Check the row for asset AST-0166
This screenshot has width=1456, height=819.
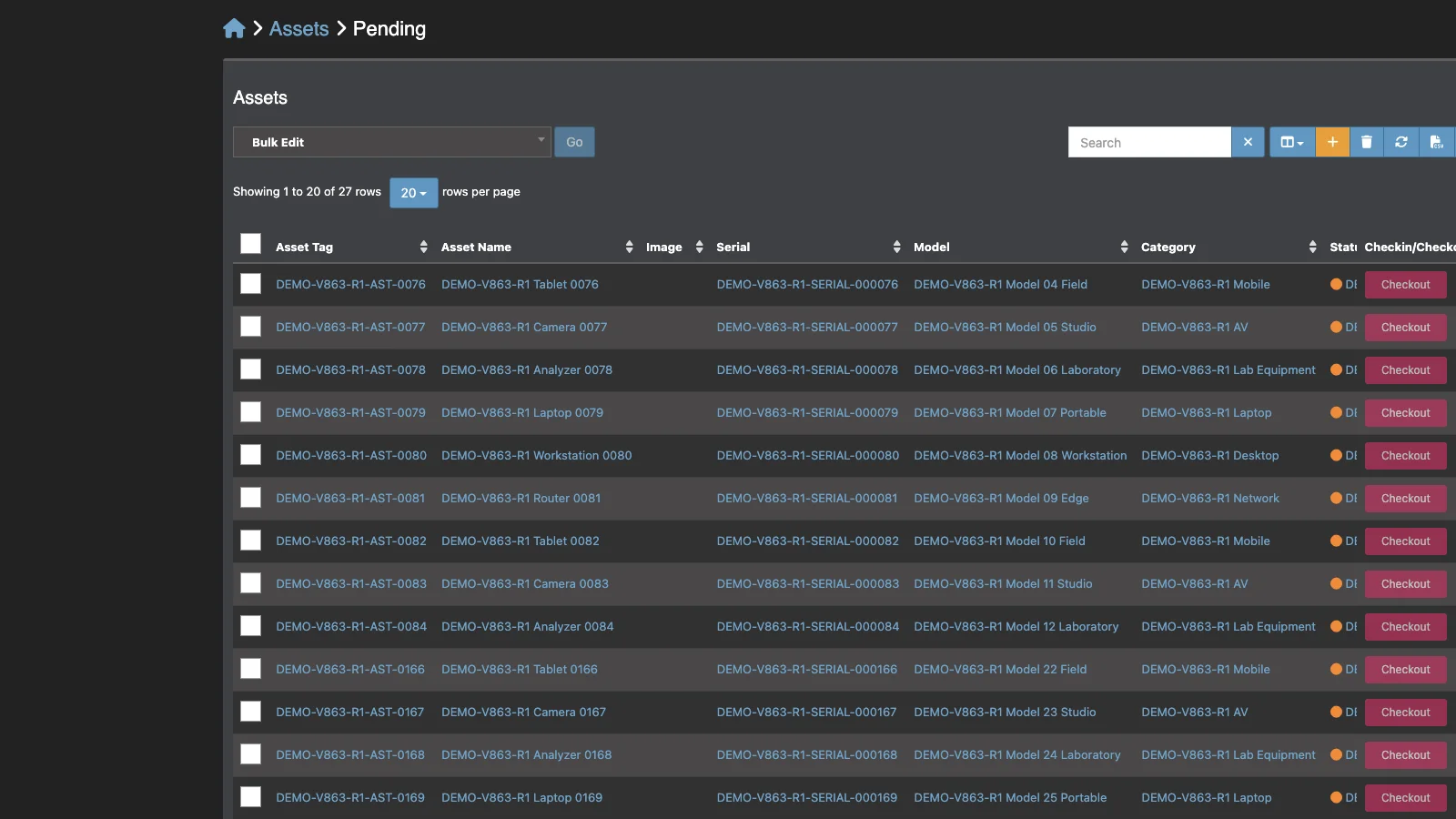click(x=250, y=669)
